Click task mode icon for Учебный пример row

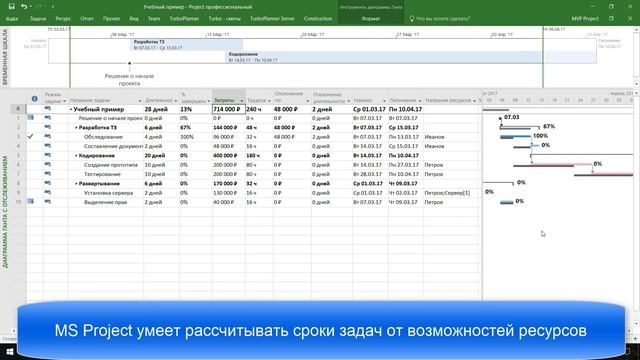tap(48, 109)
